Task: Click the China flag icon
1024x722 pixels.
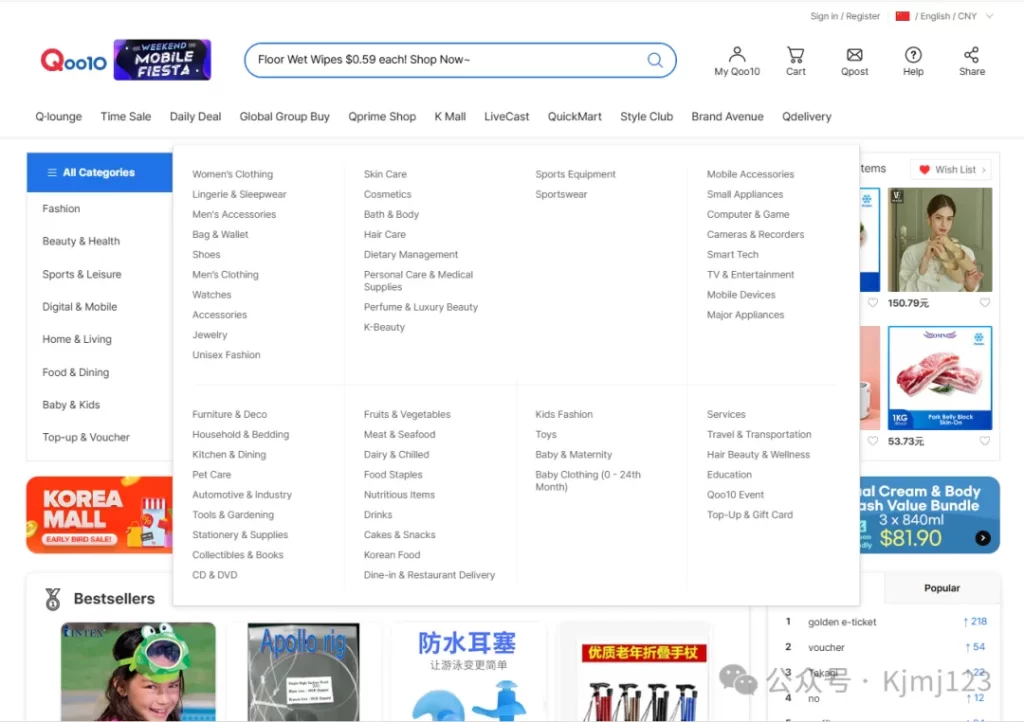Action: pyautogui.click(x=903, y=16)
